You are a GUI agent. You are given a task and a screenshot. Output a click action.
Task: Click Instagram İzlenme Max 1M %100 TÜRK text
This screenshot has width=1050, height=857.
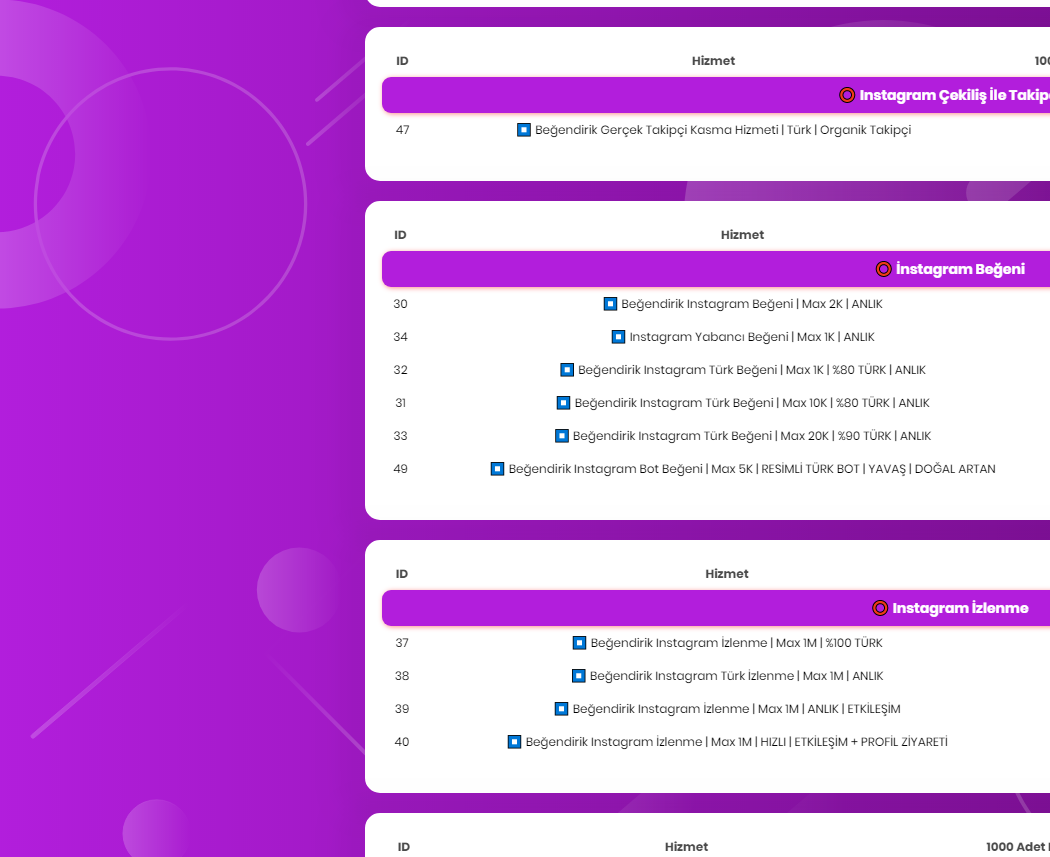point(737,643)
